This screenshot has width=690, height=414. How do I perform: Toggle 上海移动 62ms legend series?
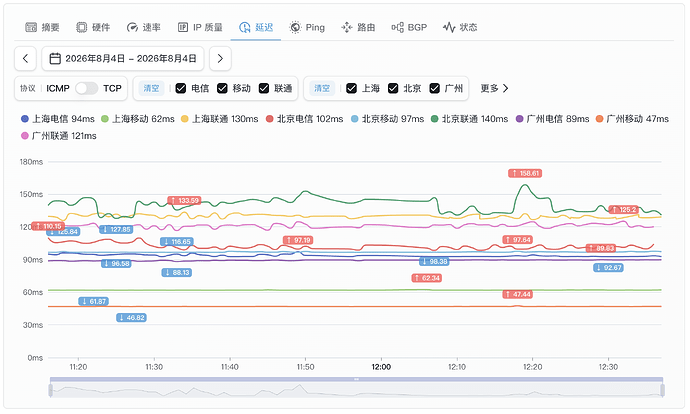[138, 119]
